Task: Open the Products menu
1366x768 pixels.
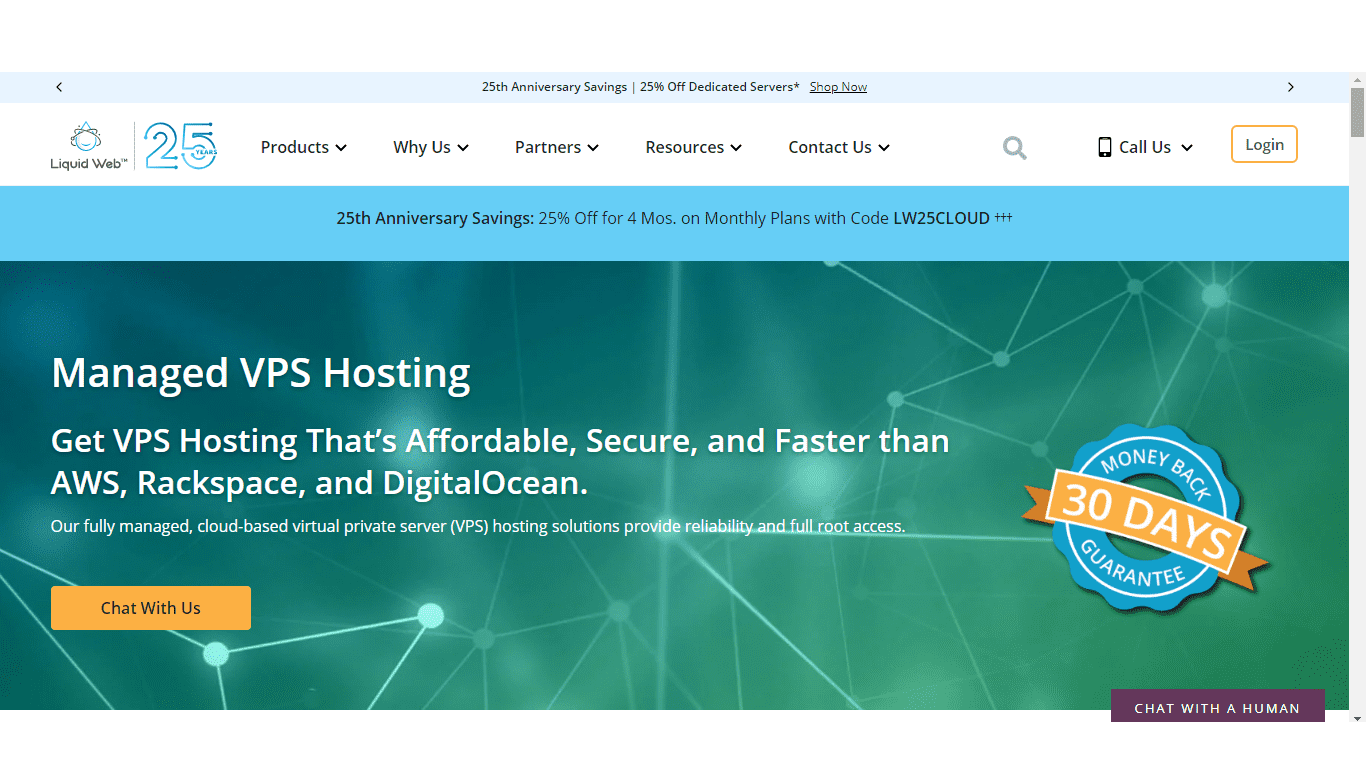Action: (x=304, y=147)
